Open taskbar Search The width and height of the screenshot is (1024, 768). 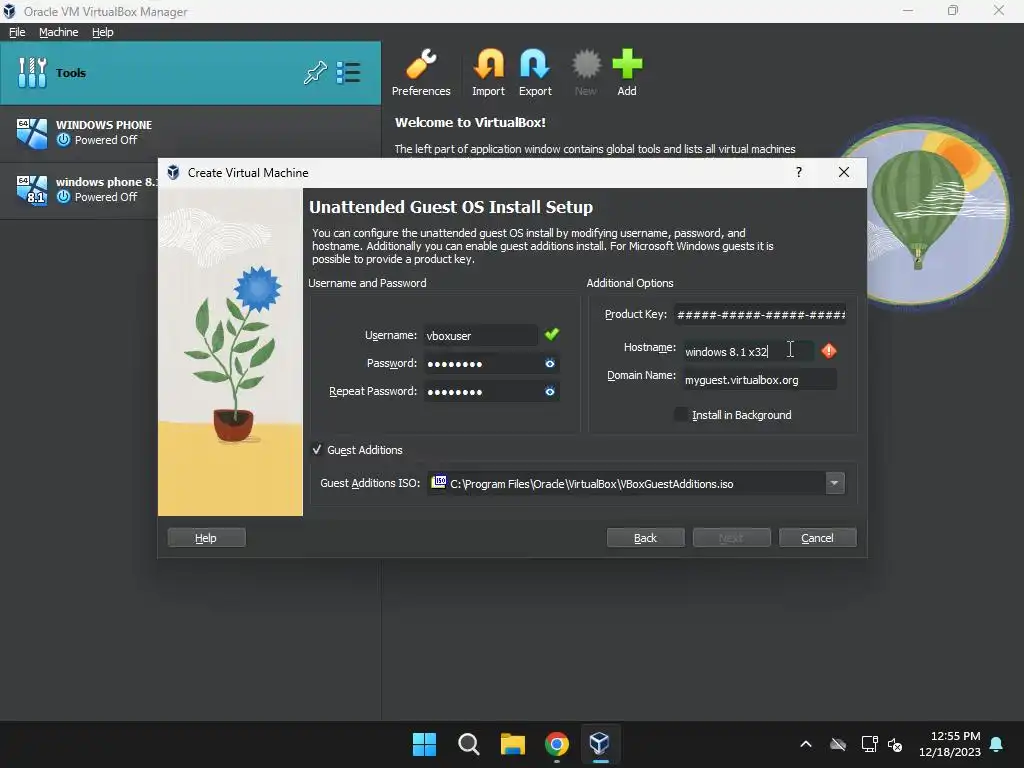click(x=468, y=744)
